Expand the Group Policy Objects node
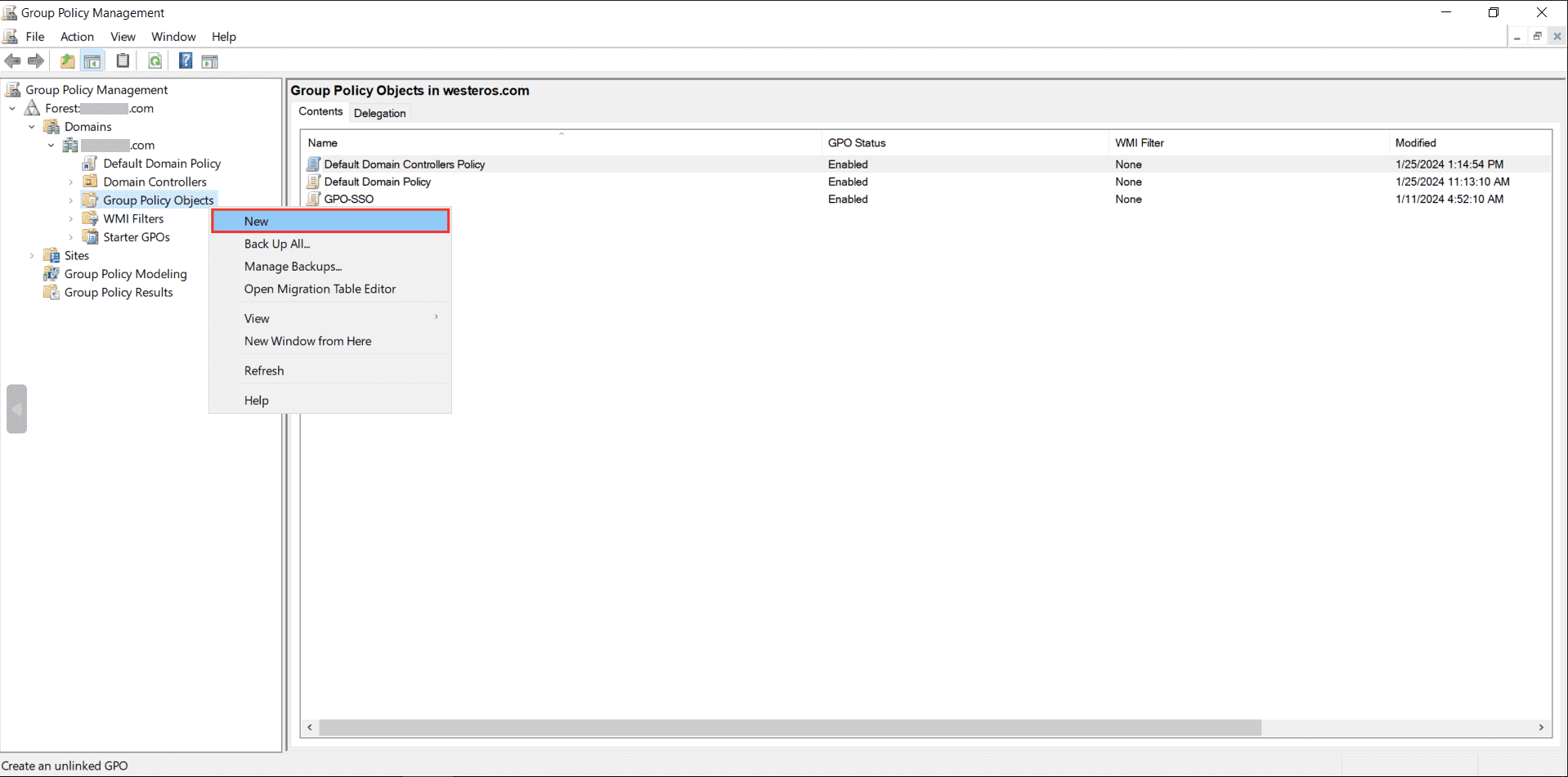The width and height of the screenshot is (1568, 777). [70, 200]
